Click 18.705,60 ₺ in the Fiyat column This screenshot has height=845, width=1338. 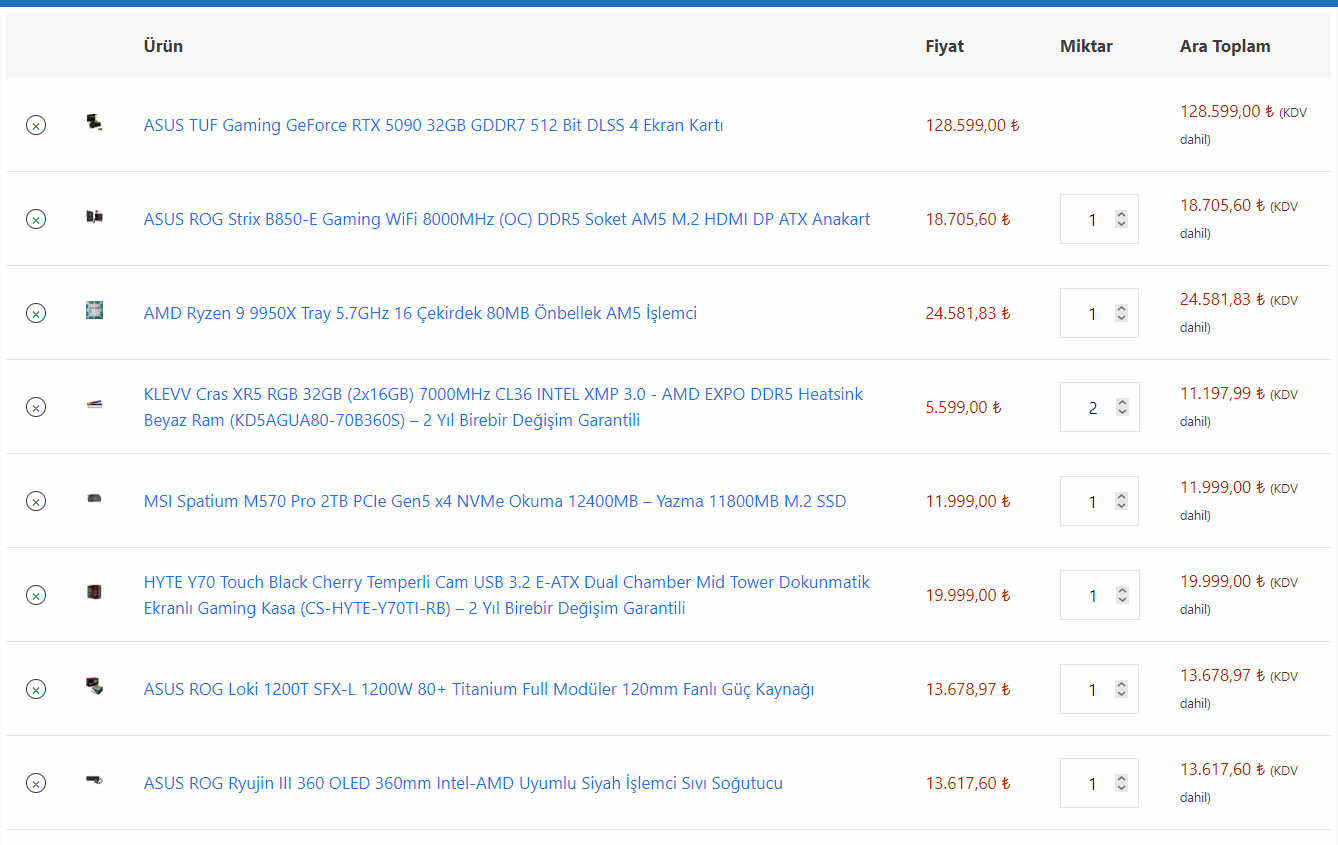(968, 219)
